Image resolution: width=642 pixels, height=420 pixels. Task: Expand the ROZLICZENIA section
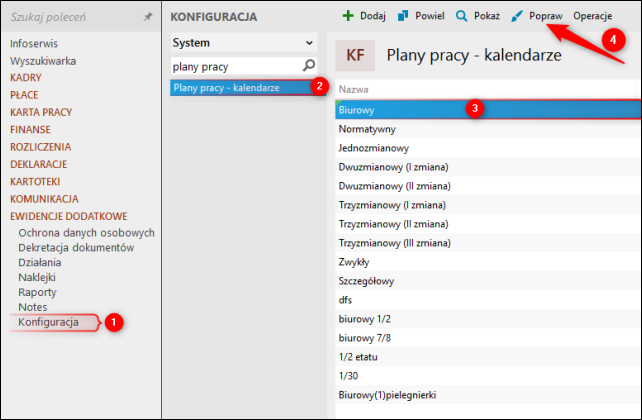41,147
